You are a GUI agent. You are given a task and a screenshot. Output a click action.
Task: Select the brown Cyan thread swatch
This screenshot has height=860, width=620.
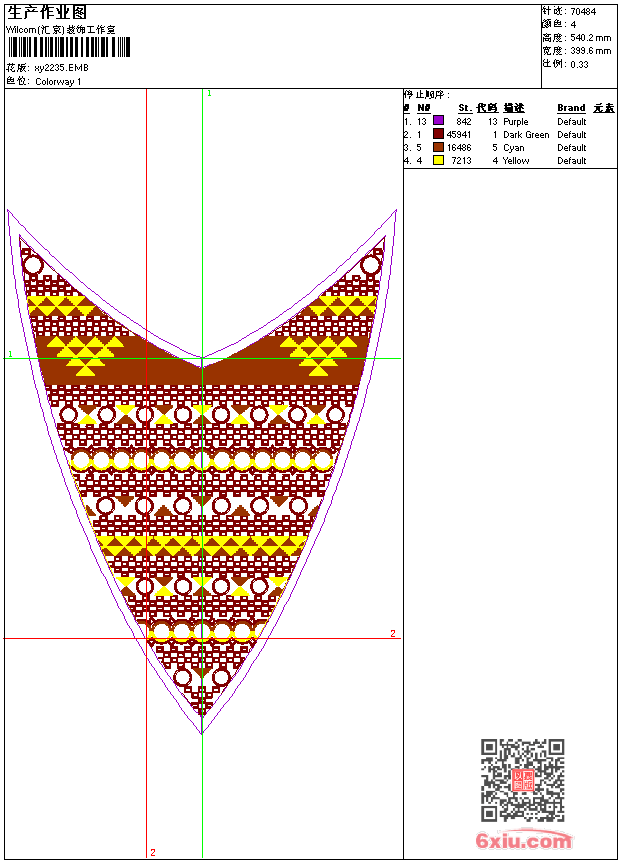[x=438, y=147]
